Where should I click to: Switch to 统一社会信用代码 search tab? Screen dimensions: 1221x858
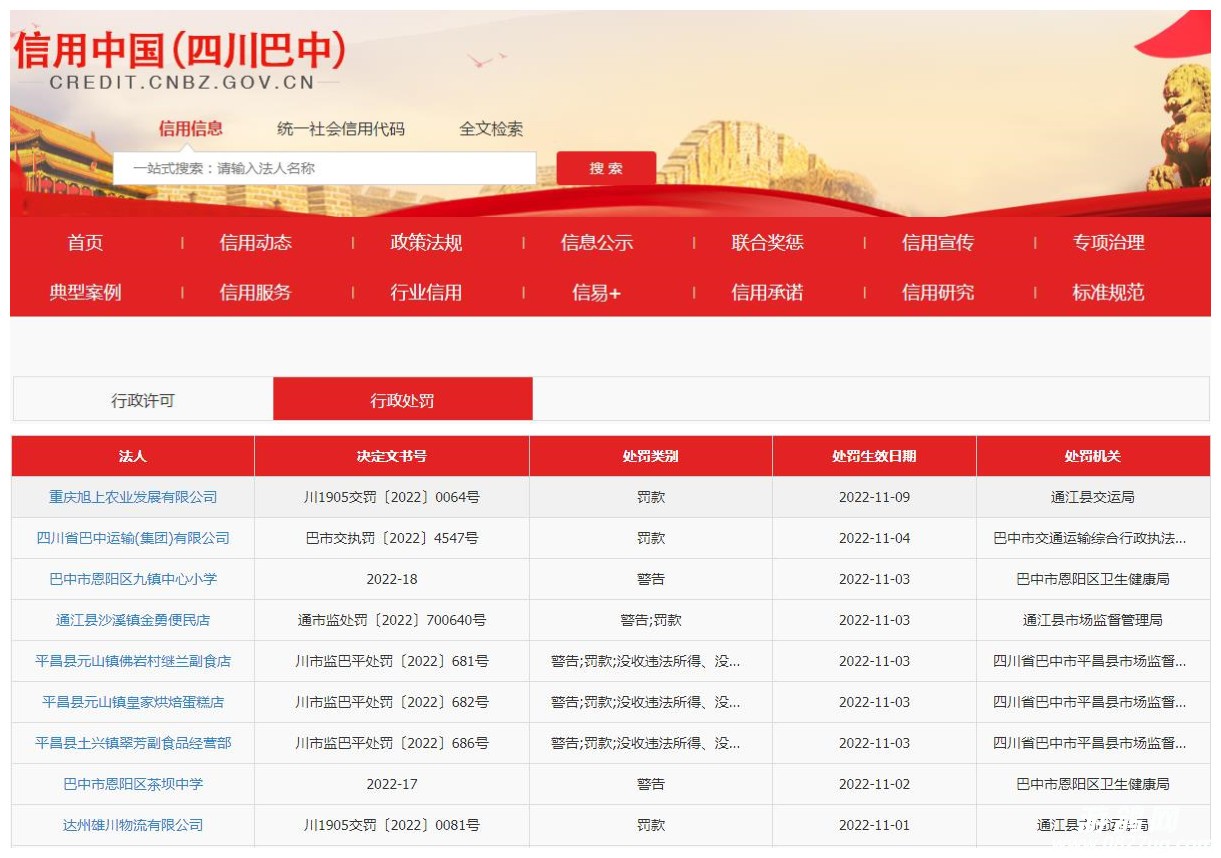pos(341,129)
